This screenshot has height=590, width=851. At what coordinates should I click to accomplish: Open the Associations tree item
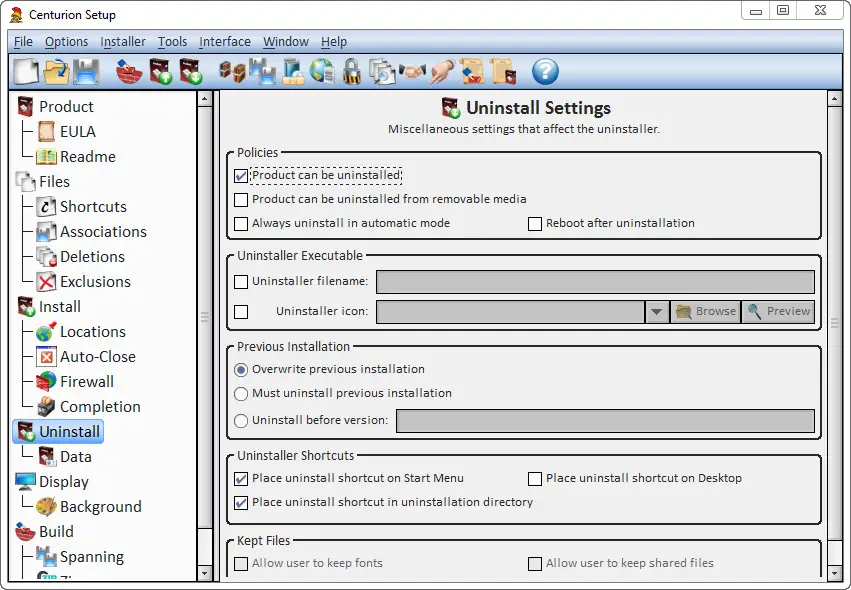[103, 232]
